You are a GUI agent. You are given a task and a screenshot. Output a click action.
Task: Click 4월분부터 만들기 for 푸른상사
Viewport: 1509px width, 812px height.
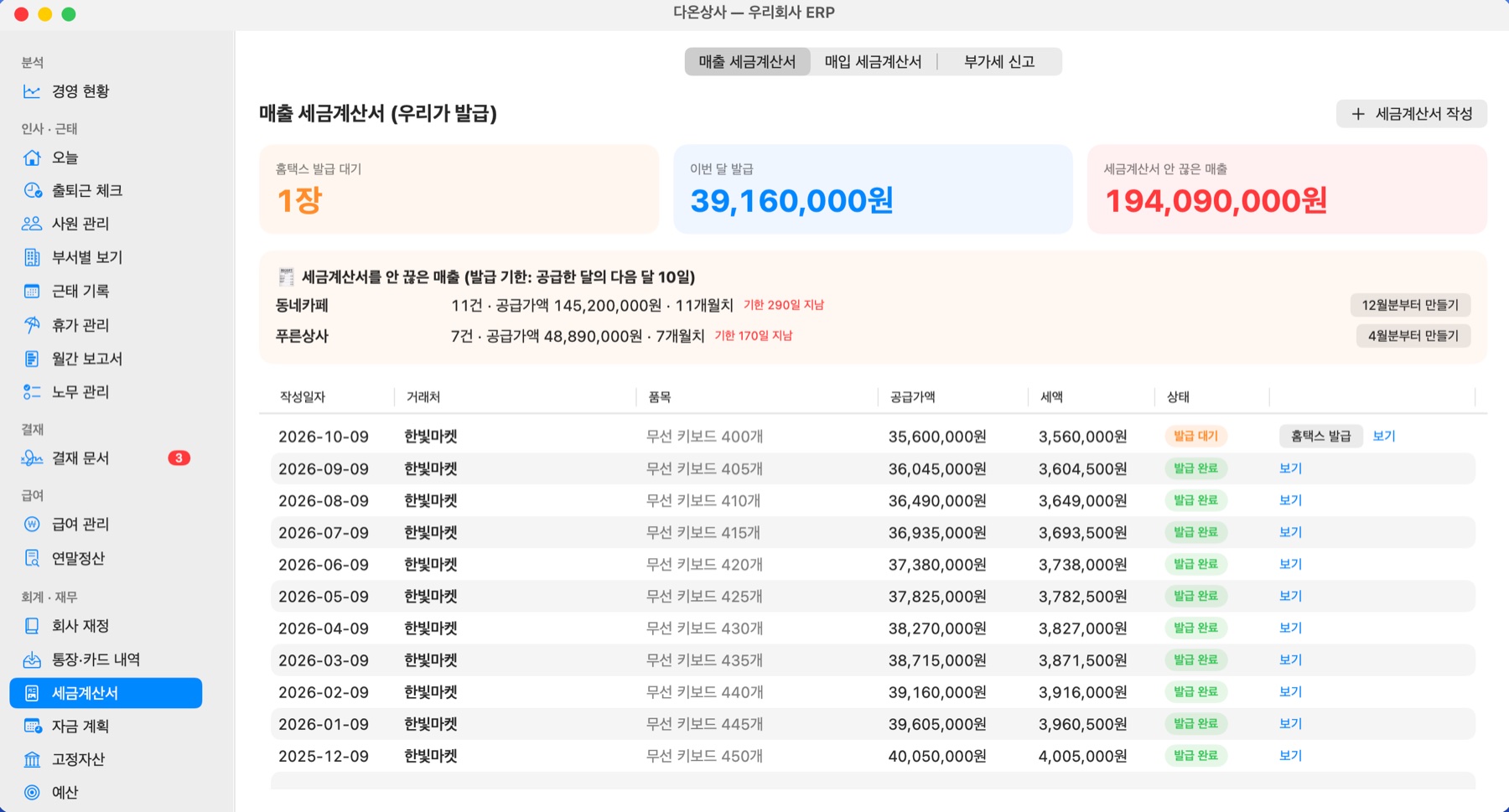[x=1413, y=336]
